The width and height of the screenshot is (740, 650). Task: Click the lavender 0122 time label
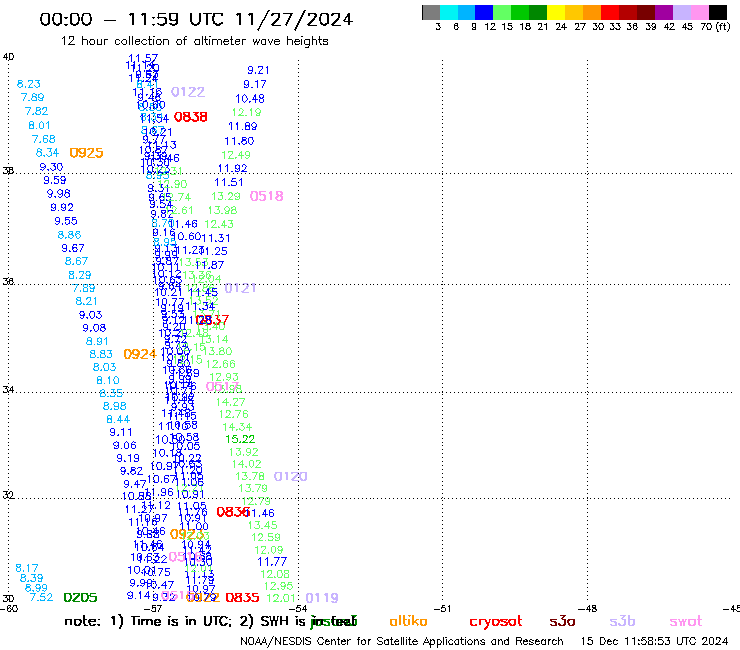(188, 92)
